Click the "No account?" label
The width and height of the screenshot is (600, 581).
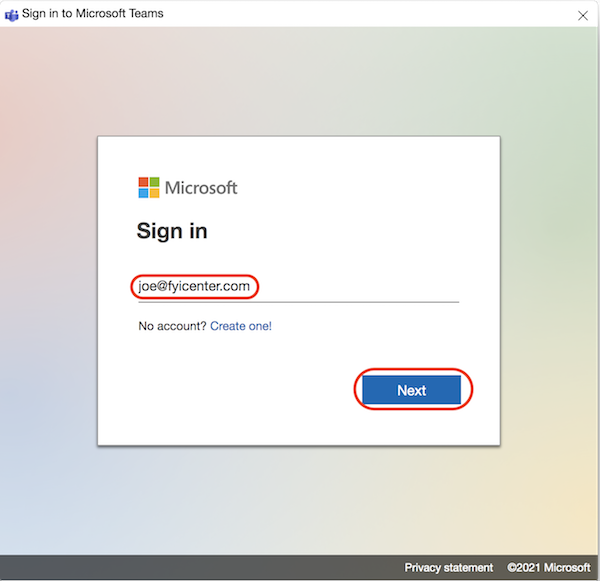point(172,326)
